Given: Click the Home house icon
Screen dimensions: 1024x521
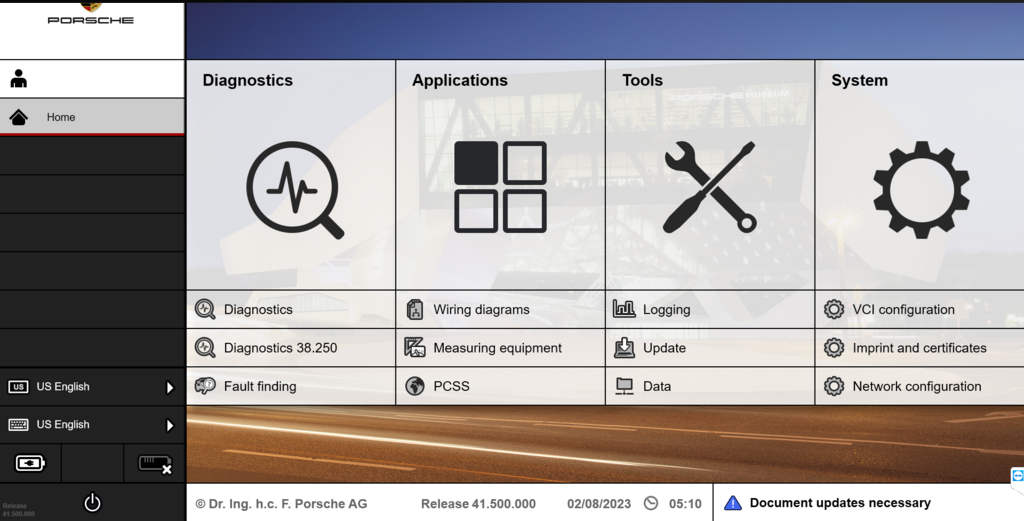Looking at the screenshot, I should click(x=19, y=118).
